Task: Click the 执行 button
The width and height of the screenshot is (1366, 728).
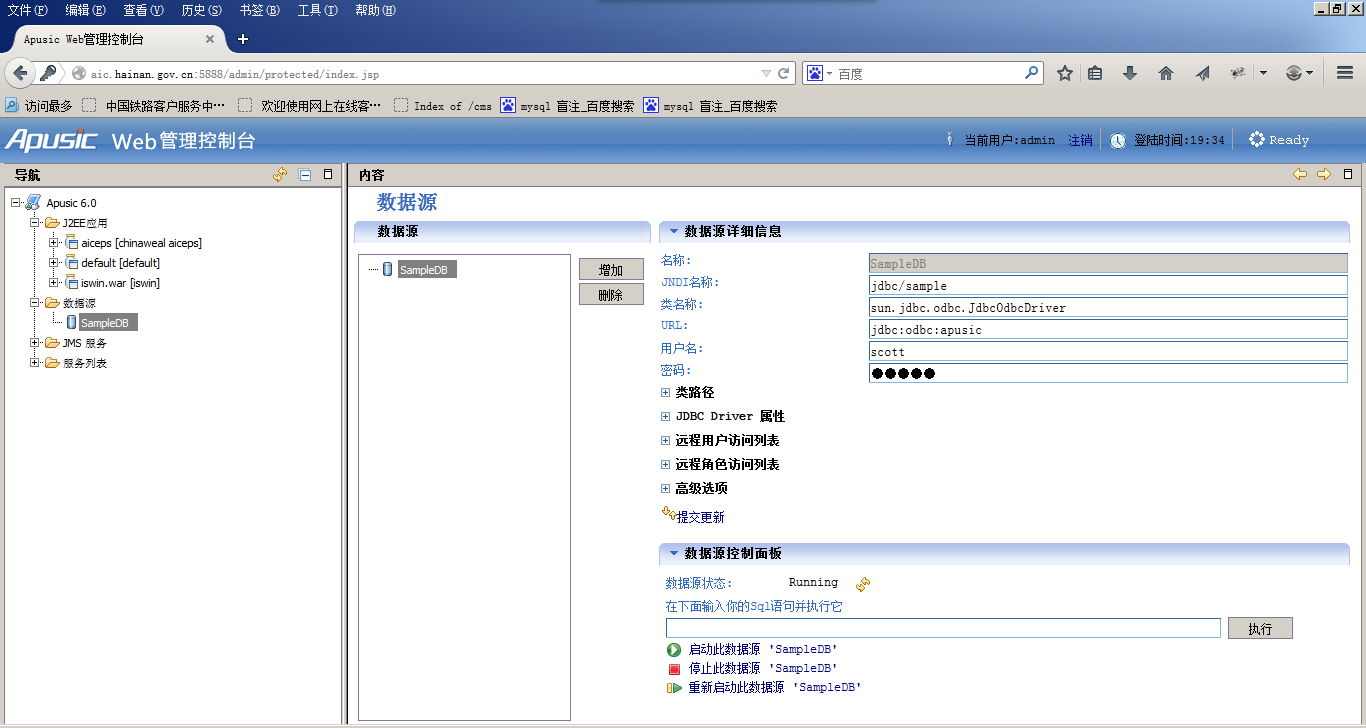Action: [x=1260, y=629]
